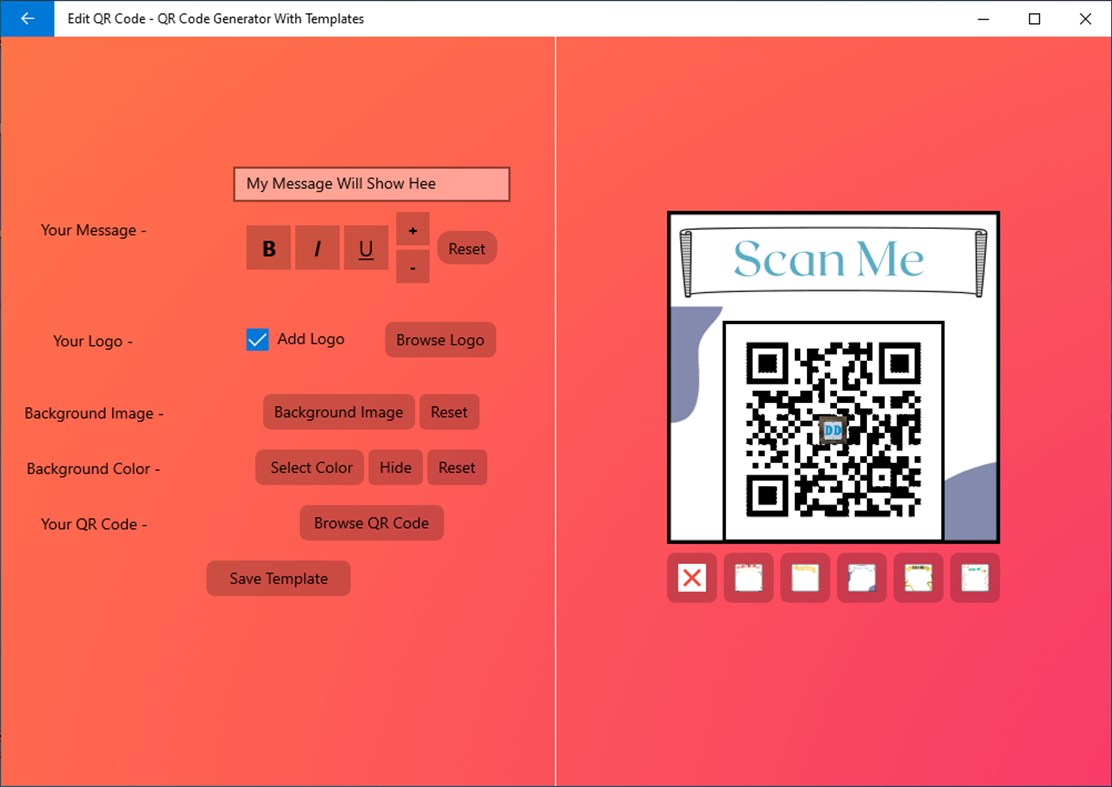Apply bold to the message text
The width and height of the screenshot is (1112, 787).
coord(269,248)
